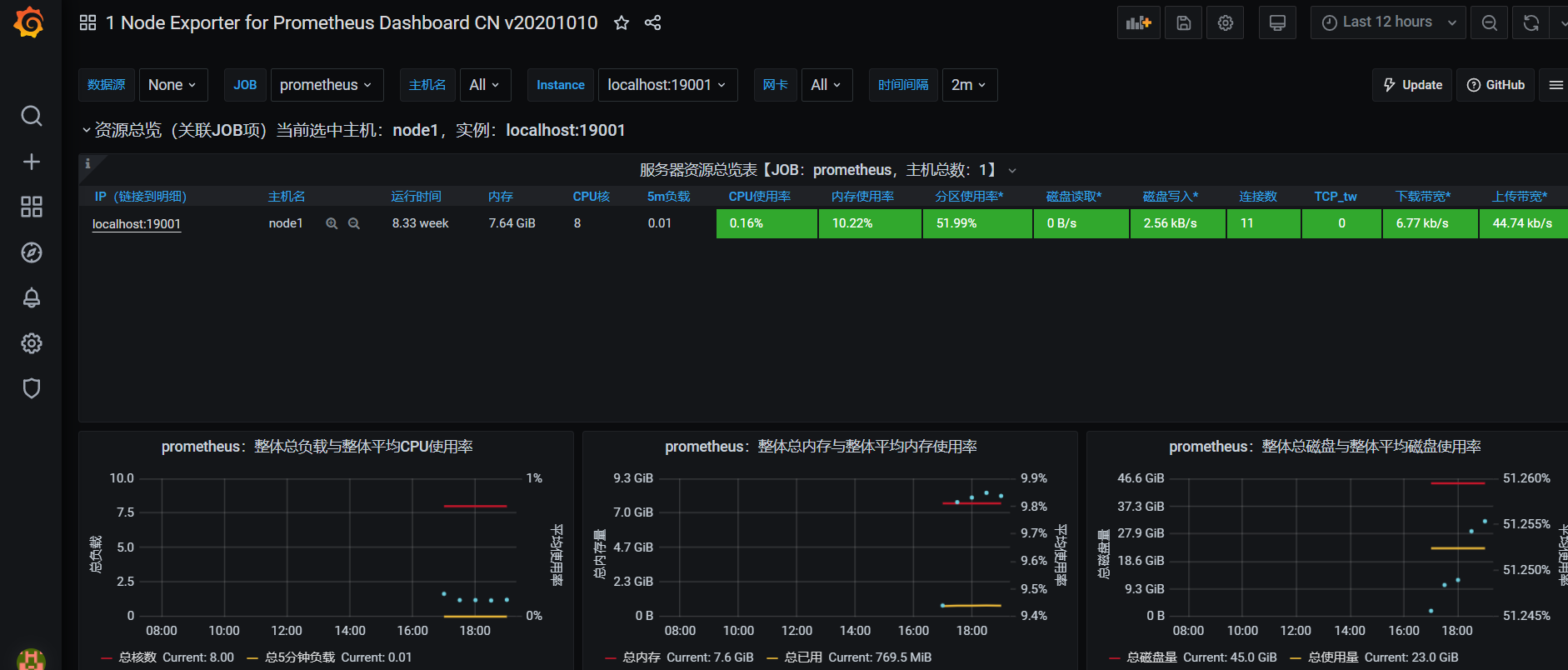Open the localhost:19001 IP link in table
The image size is (1568, 670).
(137, 223)
